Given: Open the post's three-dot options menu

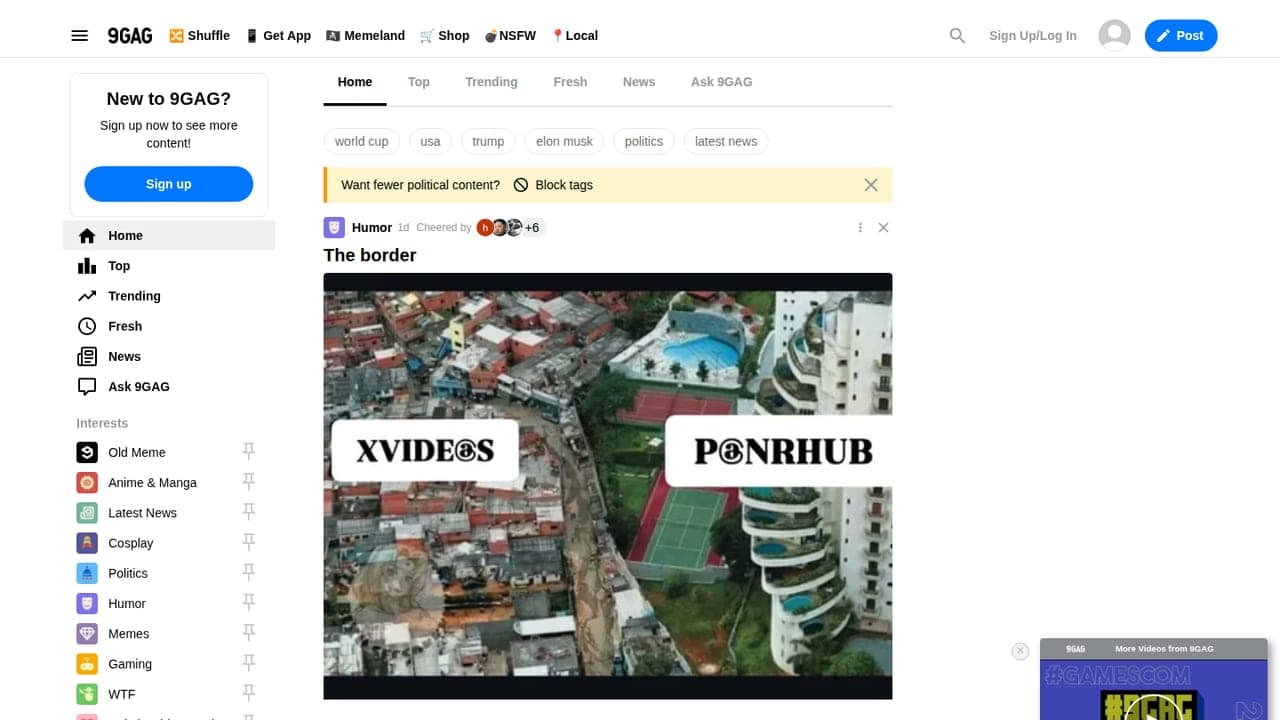Looking at the screenshot, I should pos(860,228).
